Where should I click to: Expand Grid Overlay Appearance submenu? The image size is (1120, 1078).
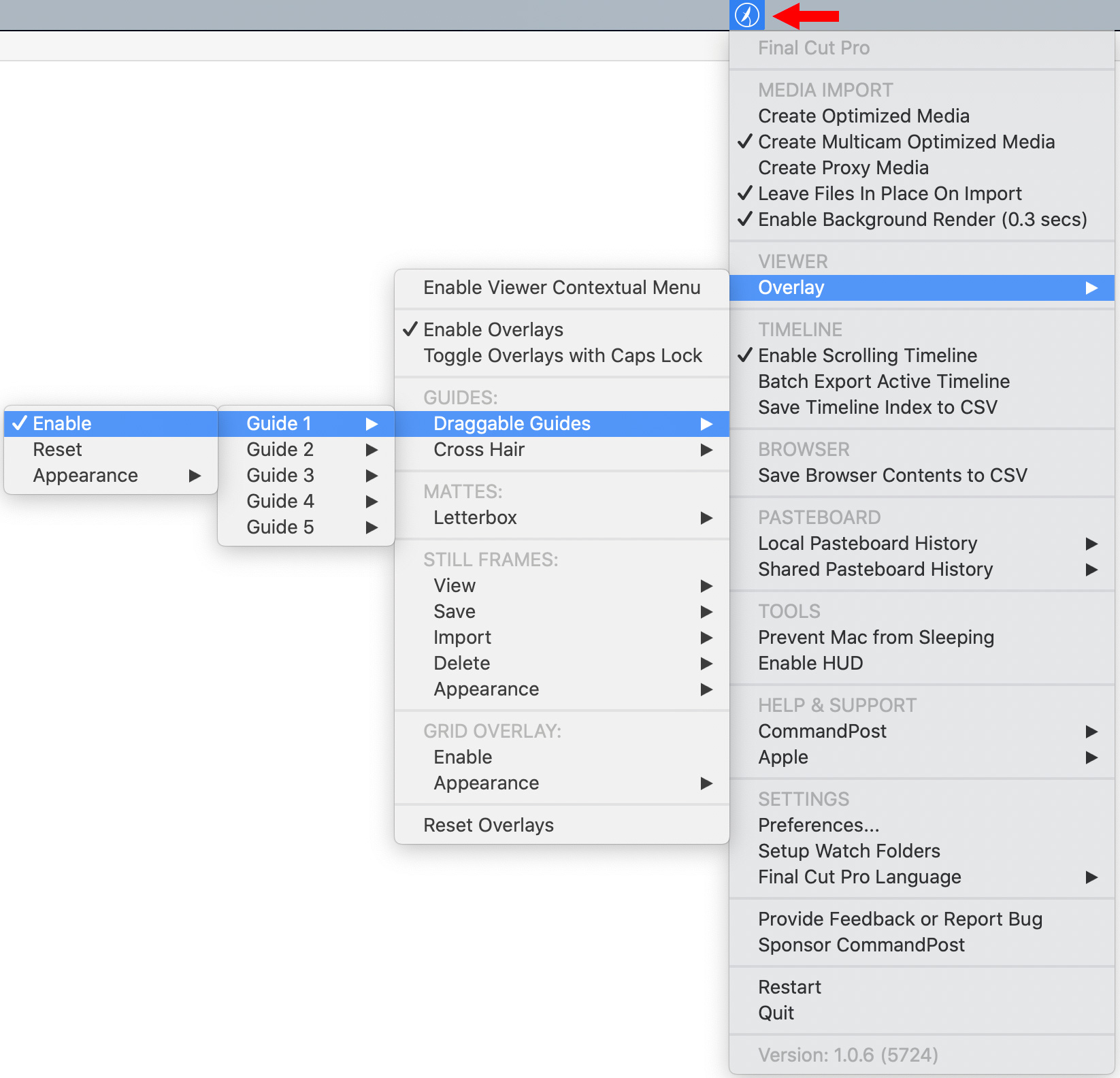tap(562, 783)
